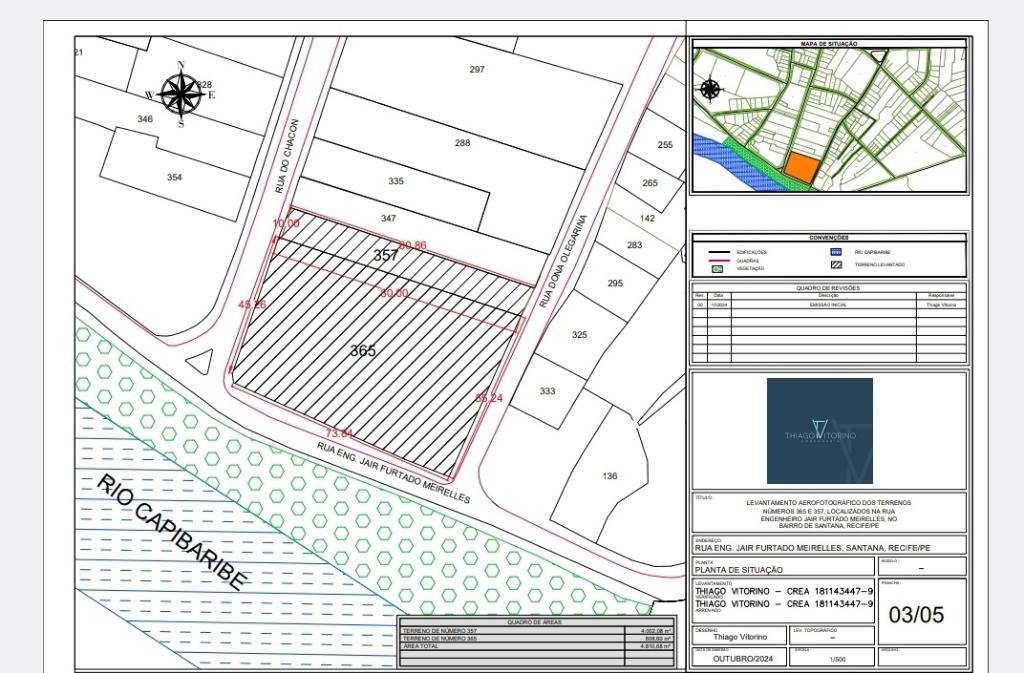Click the Terreno Levantado hatch legend symbol

pyautogui.click(x=836, y=265)
